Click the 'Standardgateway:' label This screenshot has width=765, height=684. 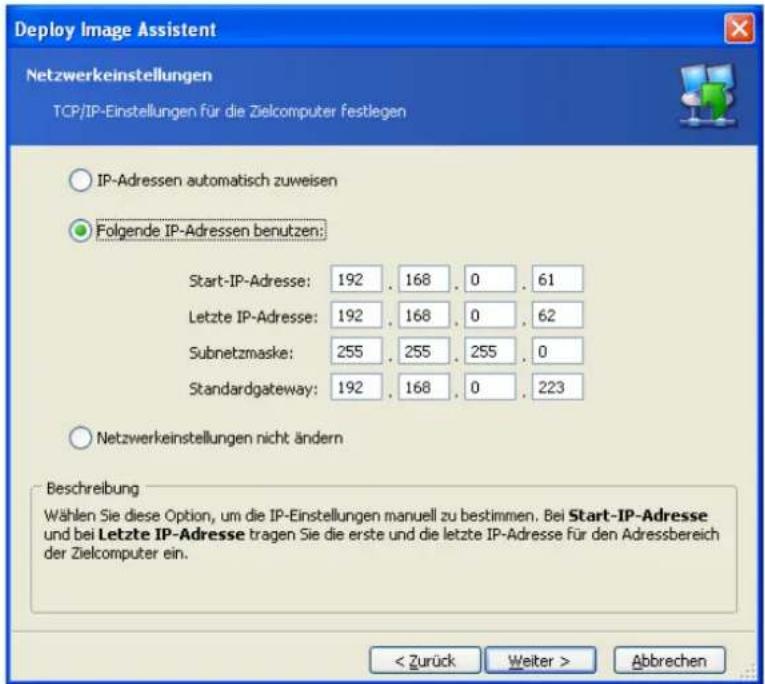click(253, 389)
